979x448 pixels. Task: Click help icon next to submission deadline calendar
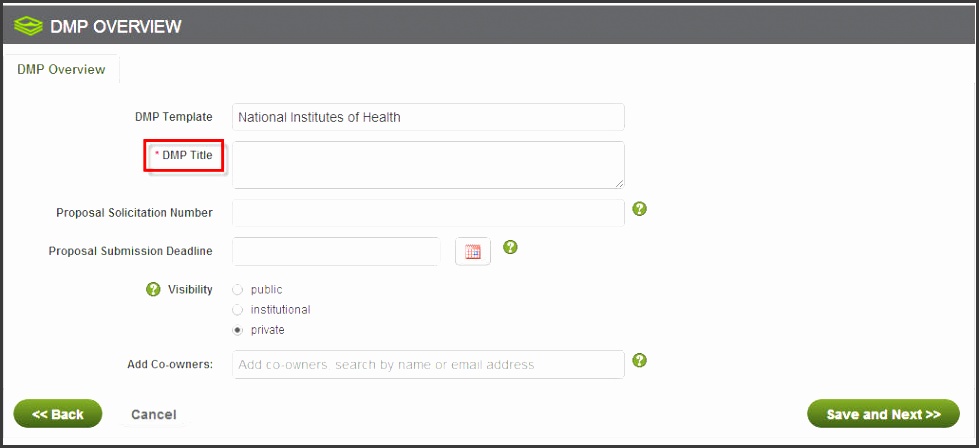pyautogui.click(x=510, y=247)
